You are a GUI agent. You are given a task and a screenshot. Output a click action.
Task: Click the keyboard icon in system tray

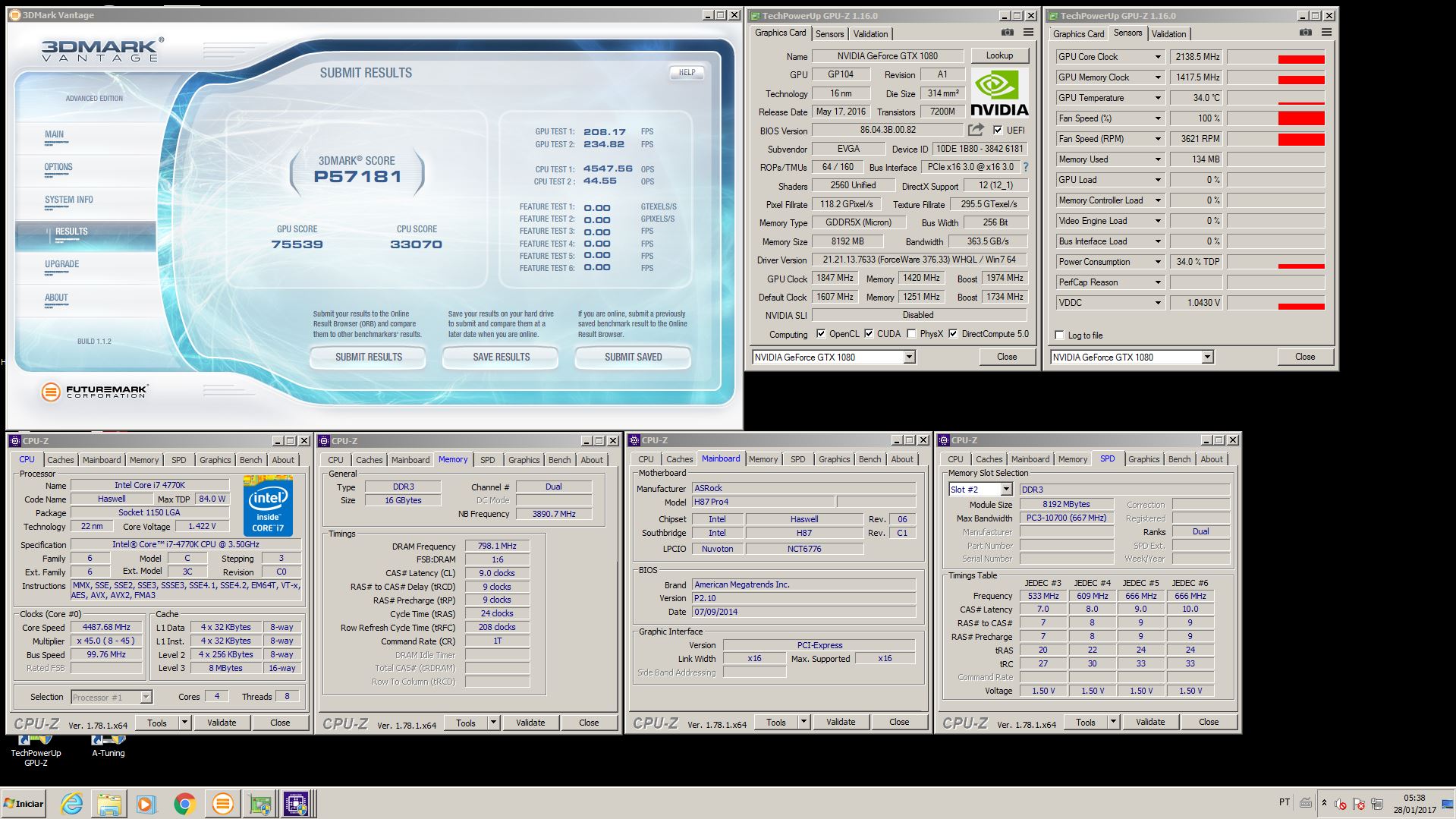point(1306,803)
